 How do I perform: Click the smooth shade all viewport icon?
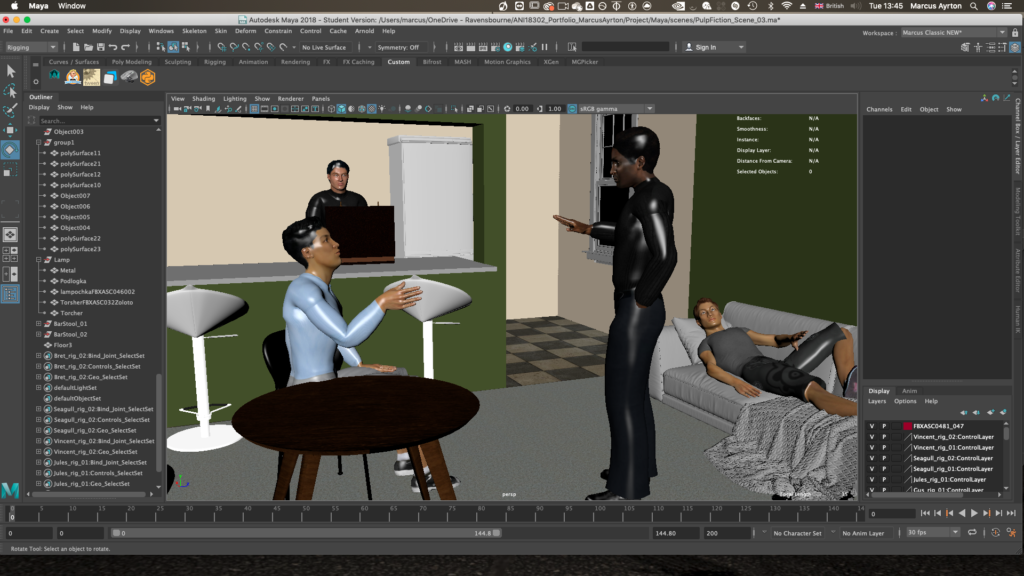point(341,109)
